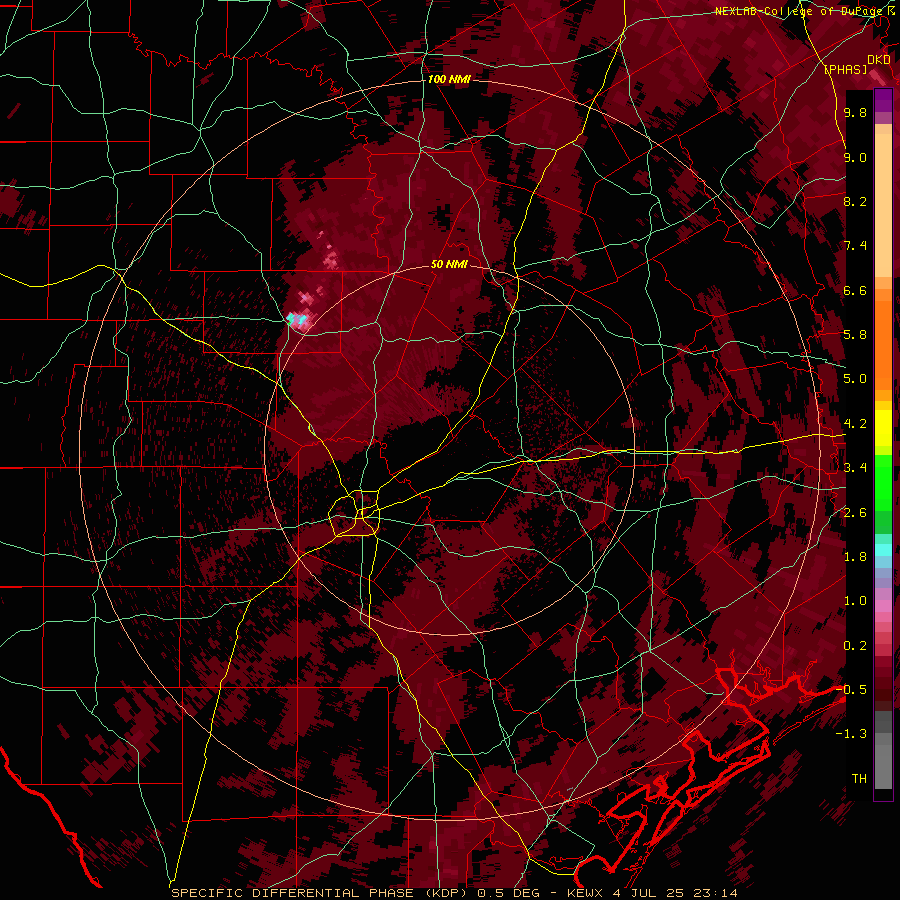Screen dimensions: 900x900
Task: Click the bright green color bar segment
Action: pyautogui.click(x=883, y=482)
